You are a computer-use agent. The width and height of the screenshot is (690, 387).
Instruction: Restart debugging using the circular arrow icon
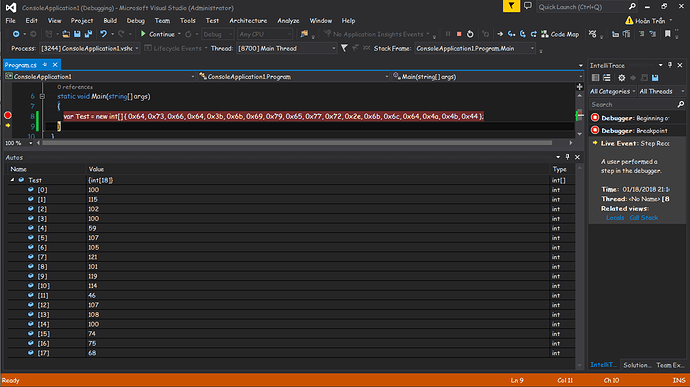(x=470, y=34)
